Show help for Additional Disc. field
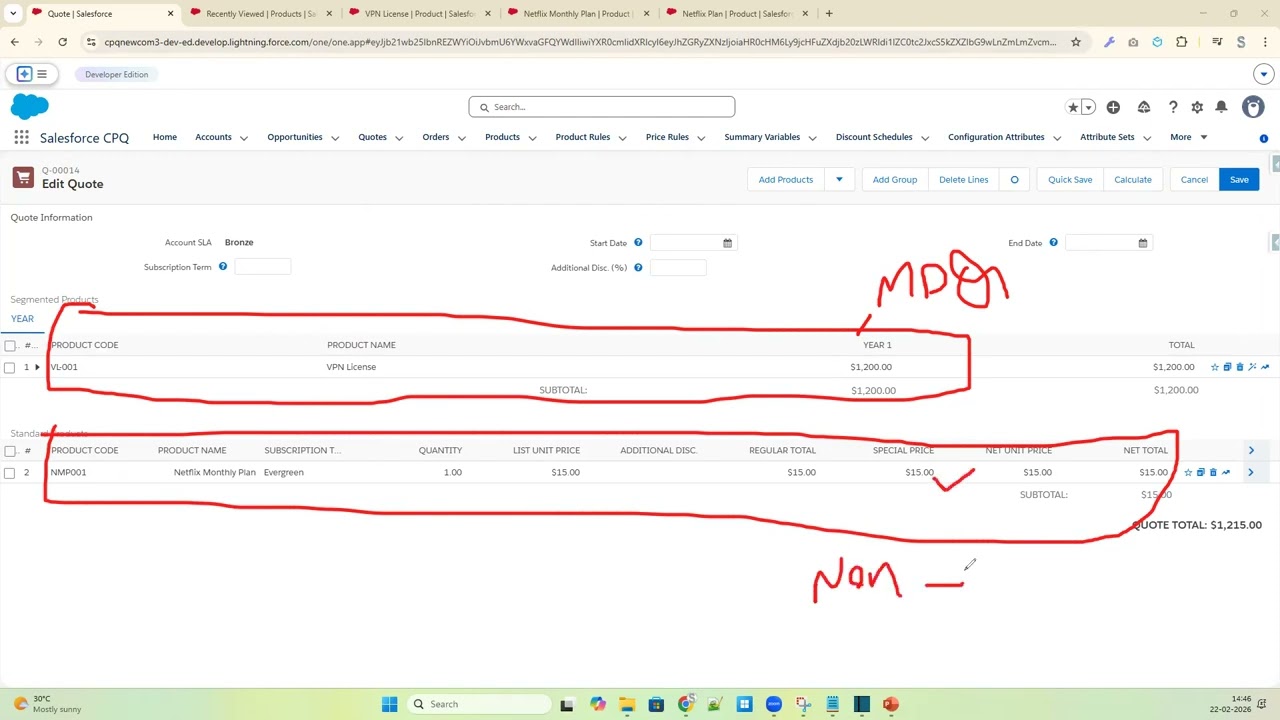 638,267
